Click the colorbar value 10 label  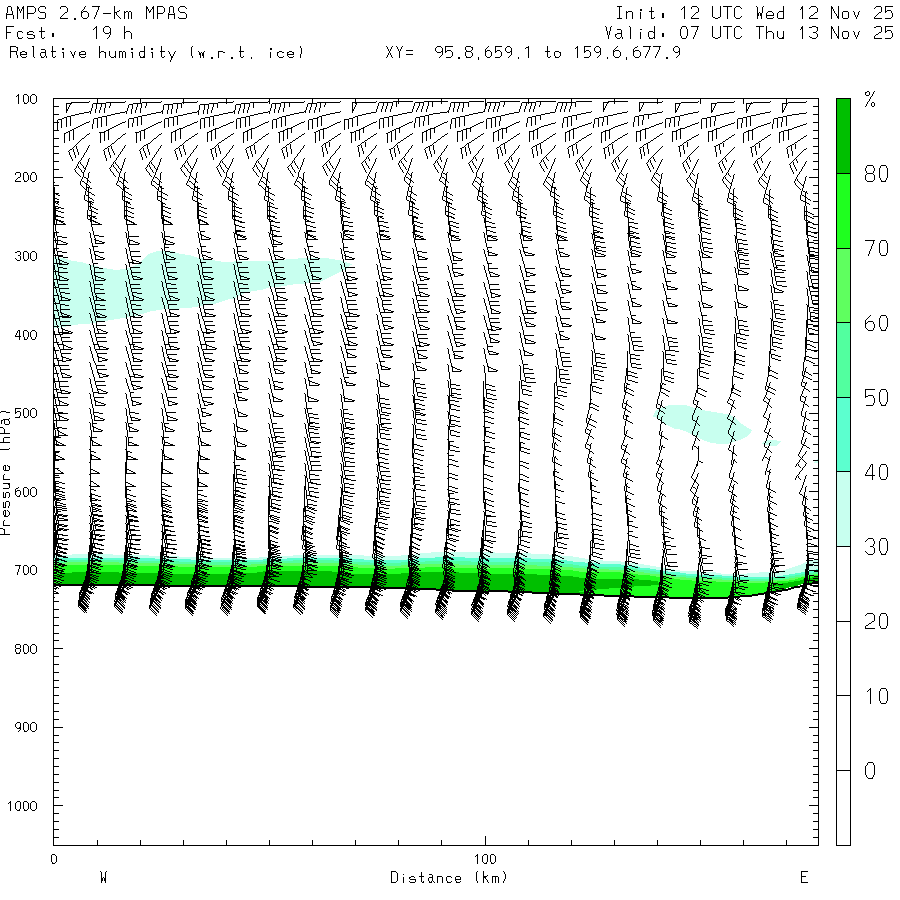click(x=876, y=696)
